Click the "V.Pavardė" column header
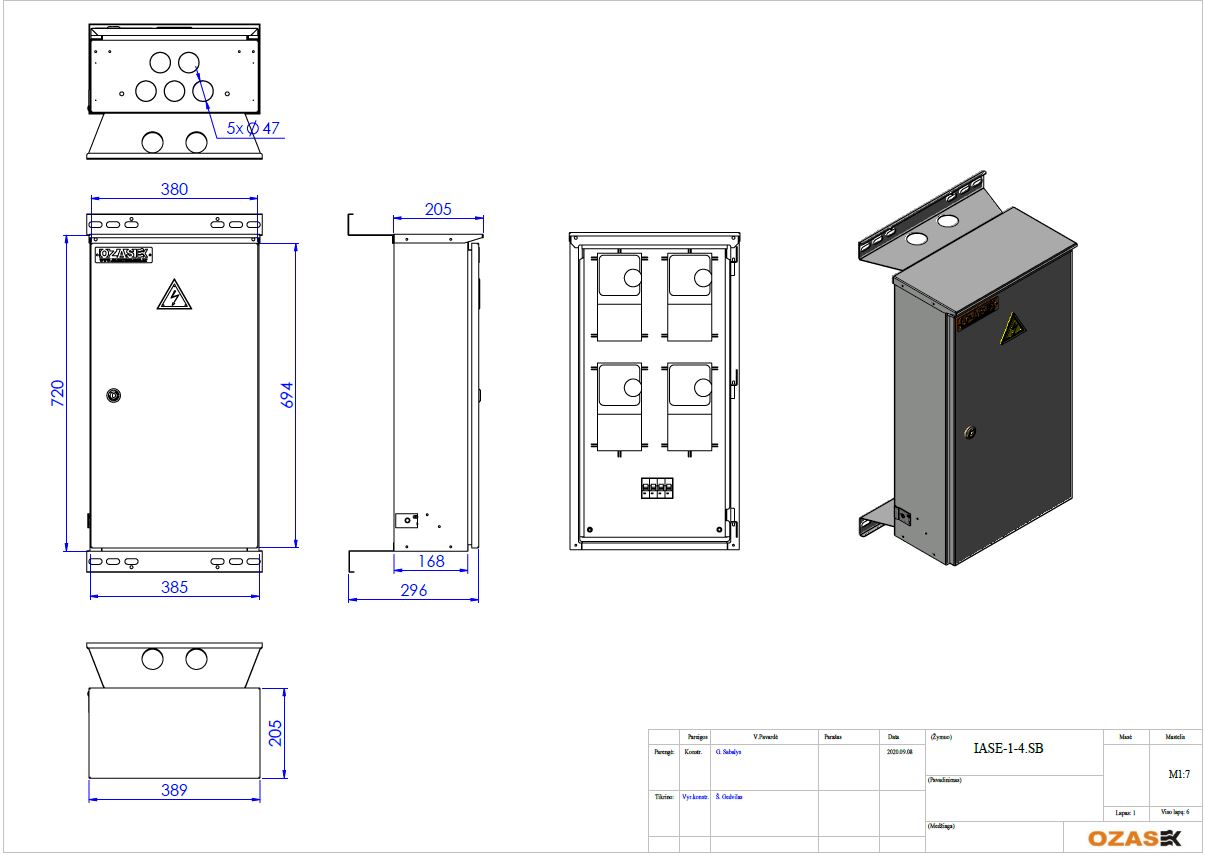The height and width of the screenshot is (855, 1205). pyautogui.click(x=765, y=737)
